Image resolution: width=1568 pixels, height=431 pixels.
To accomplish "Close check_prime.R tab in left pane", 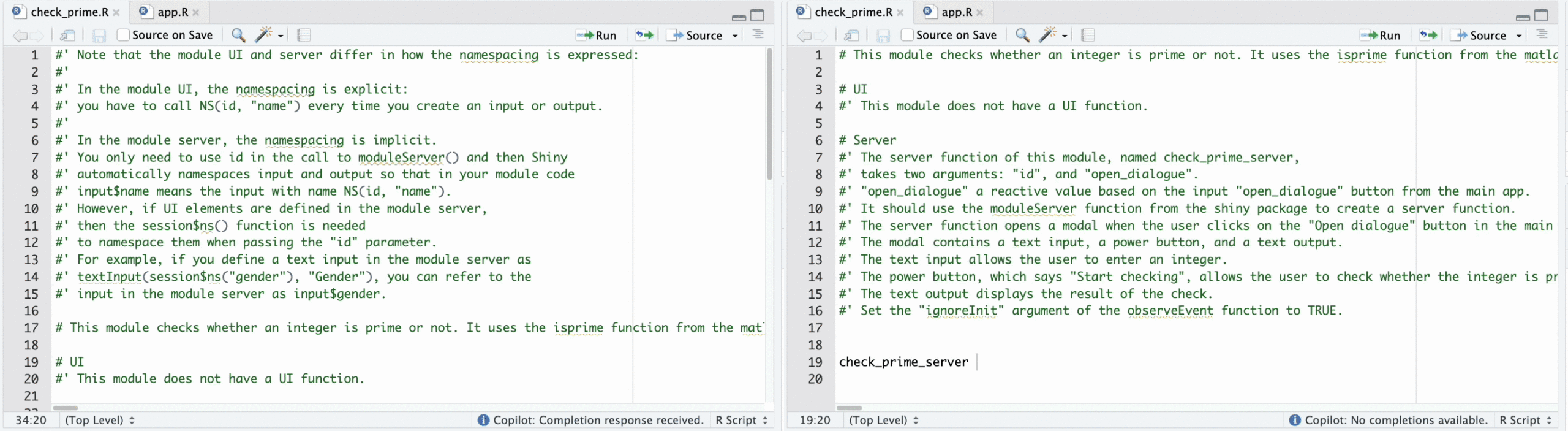I will point(116,12).
